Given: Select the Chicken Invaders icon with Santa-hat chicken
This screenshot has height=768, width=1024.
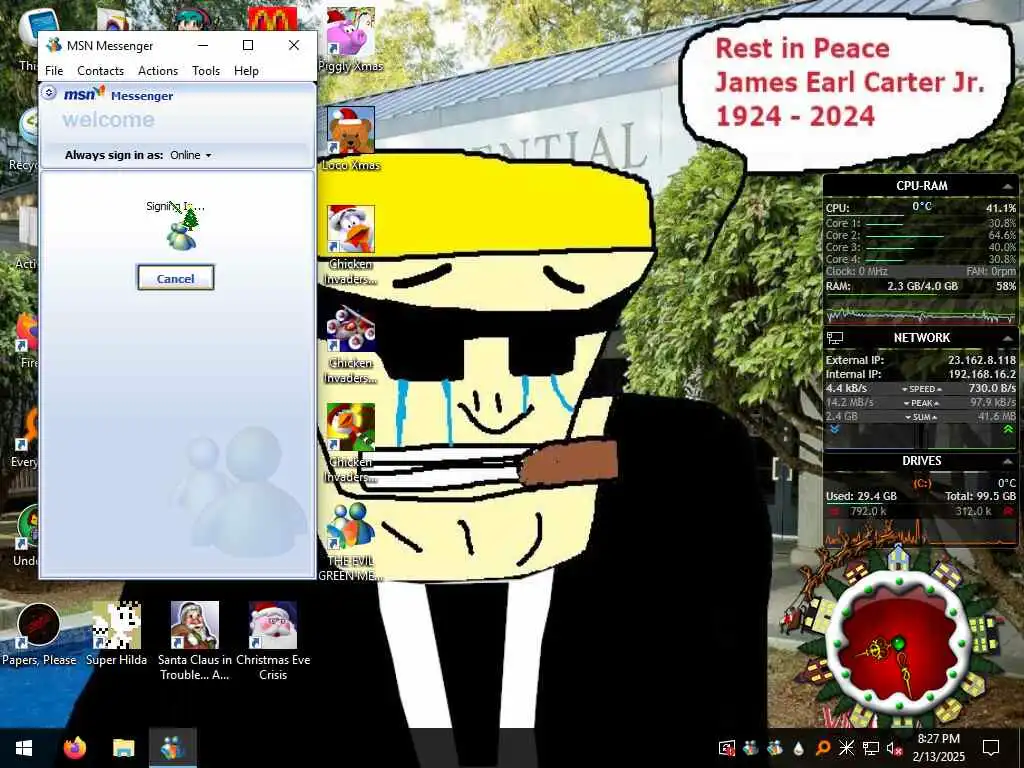Looking at the screenshot, I should point(351,245).
